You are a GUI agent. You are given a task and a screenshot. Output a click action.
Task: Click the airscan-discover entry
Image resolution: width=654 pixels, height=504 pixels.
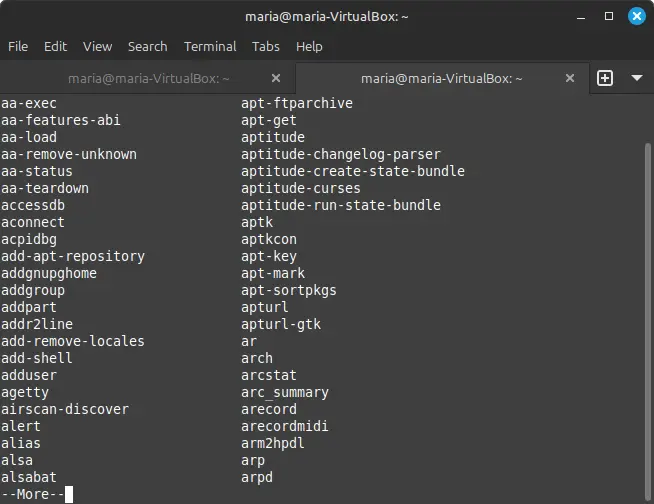point(65,409)
